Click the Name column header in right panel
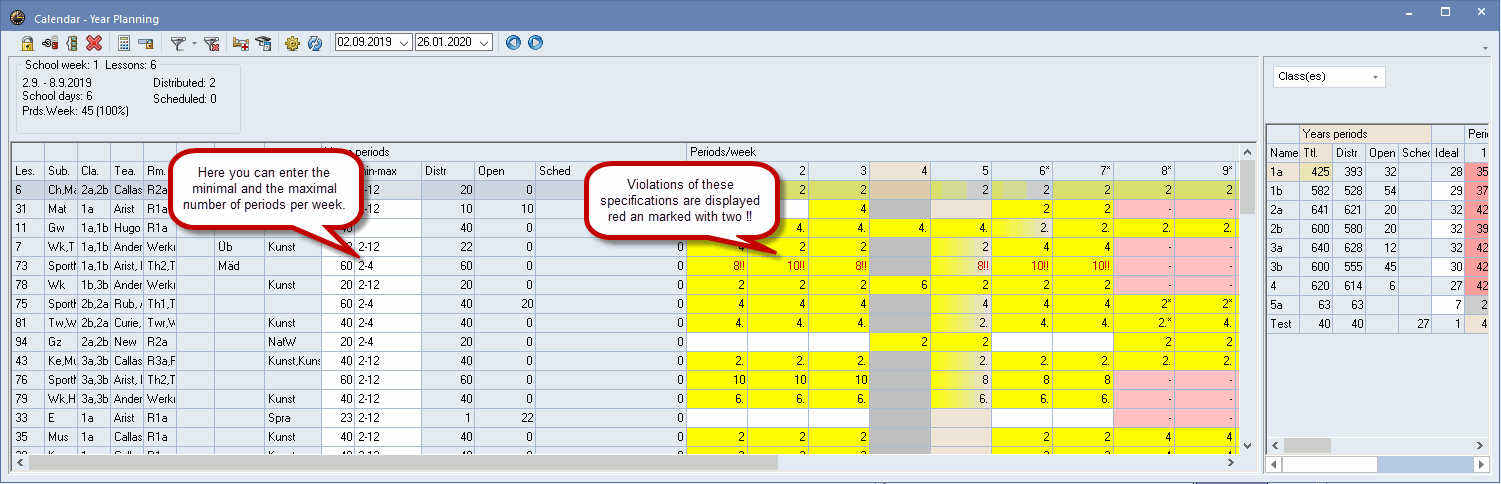The width and height of the screenshot is (1501, 484). tap(1283, 152)
